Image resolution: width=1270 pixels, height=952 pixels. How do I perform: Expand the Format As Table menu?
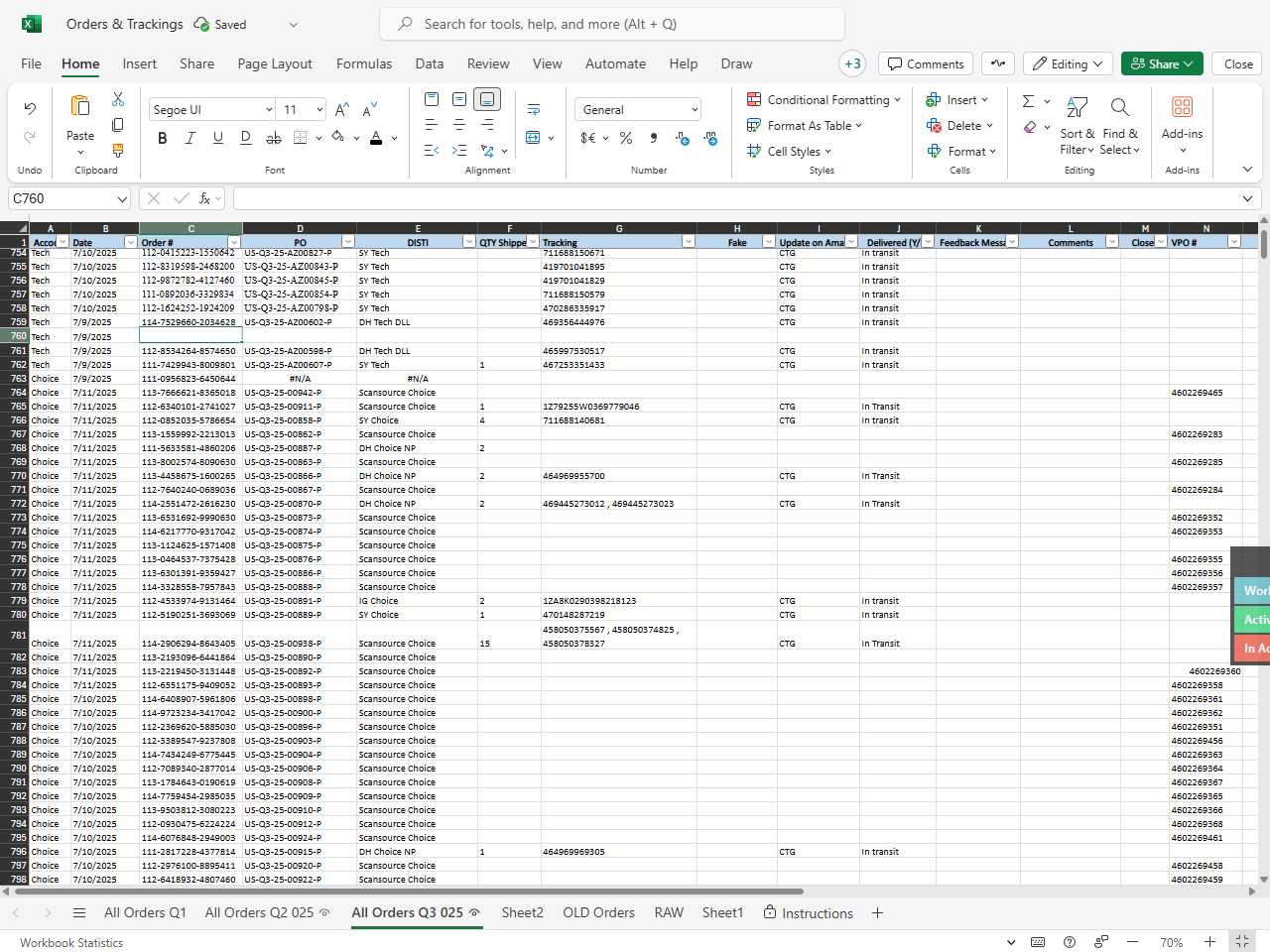[x=805, y=125]
